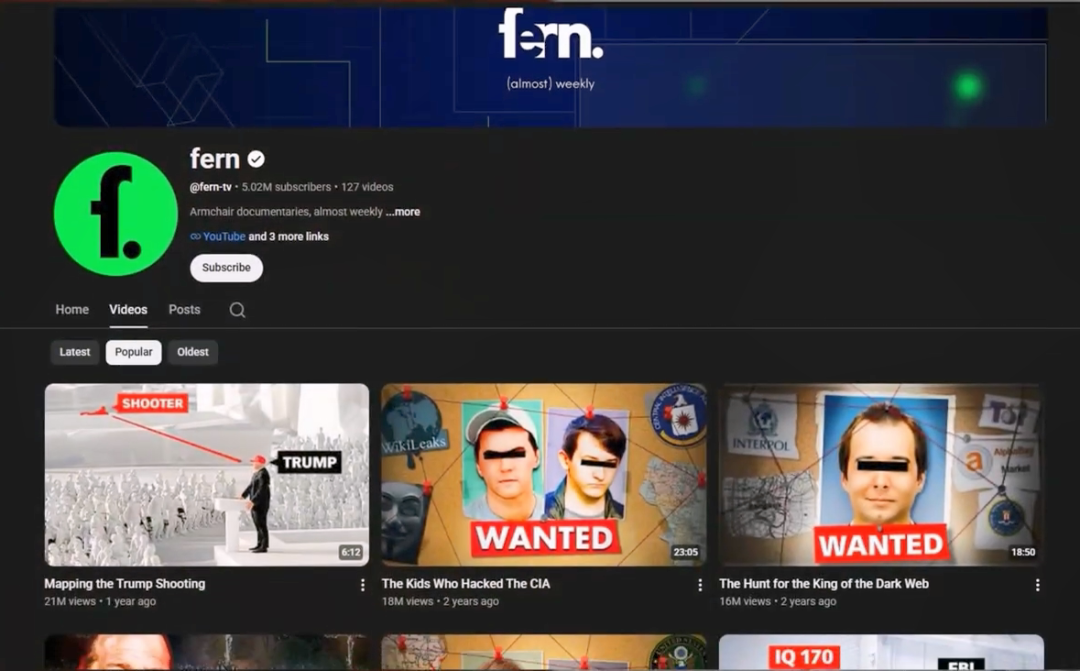This screenshot has width=1080, height=671.
Task: Click '16M views • 2 years ago' text
Action: coord(778,601)
